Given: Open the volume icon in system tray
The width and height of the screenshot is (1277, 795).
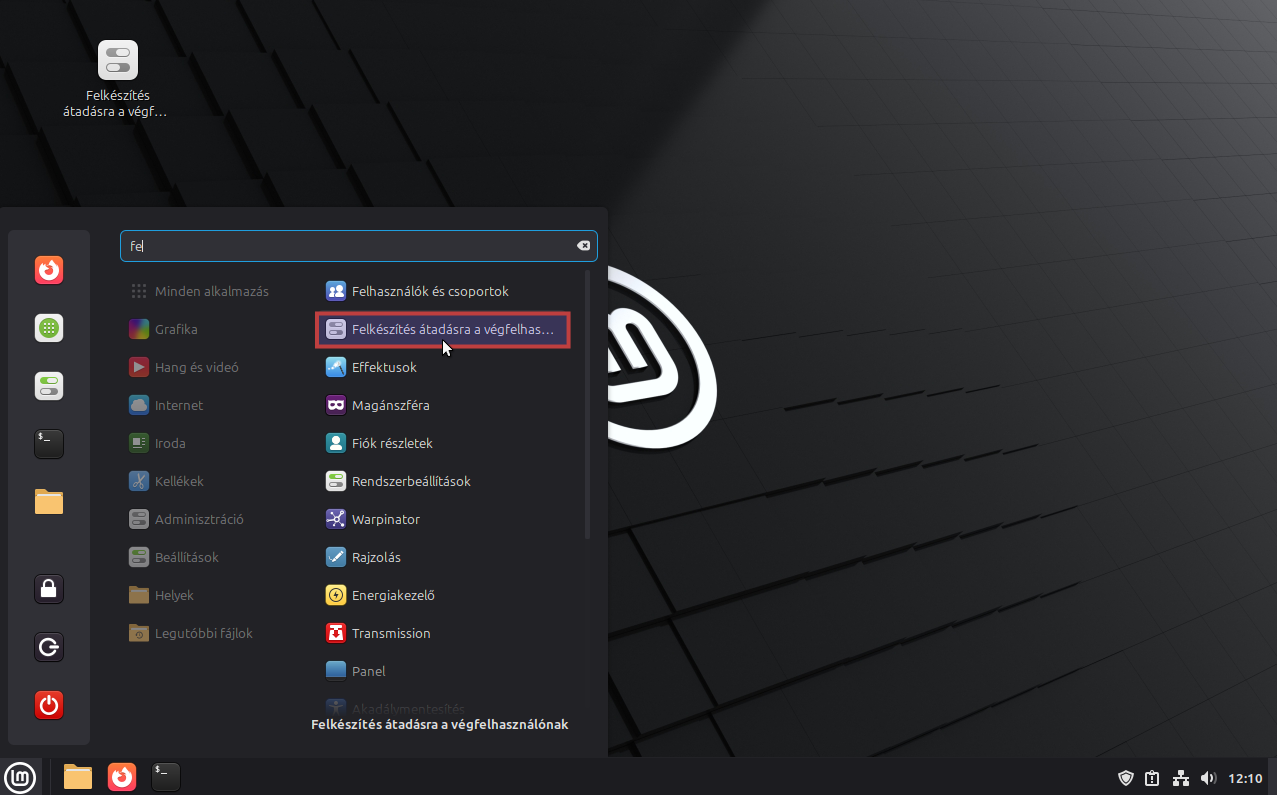Looking at the screenshot, I should 1208,778.
